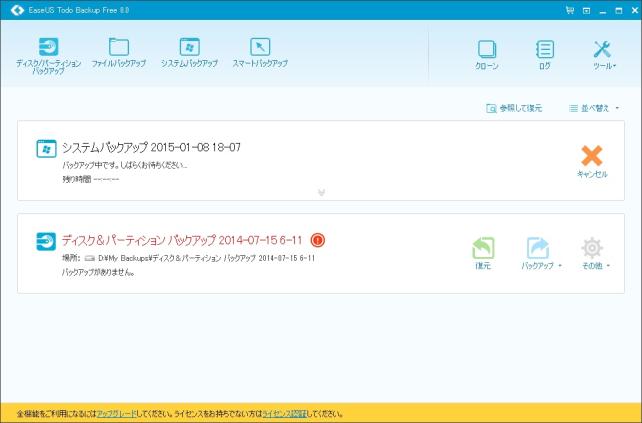Open File Backup (ファイルバックアップ)
Screen dimensions: 642x423
click(x=119, y=52)
